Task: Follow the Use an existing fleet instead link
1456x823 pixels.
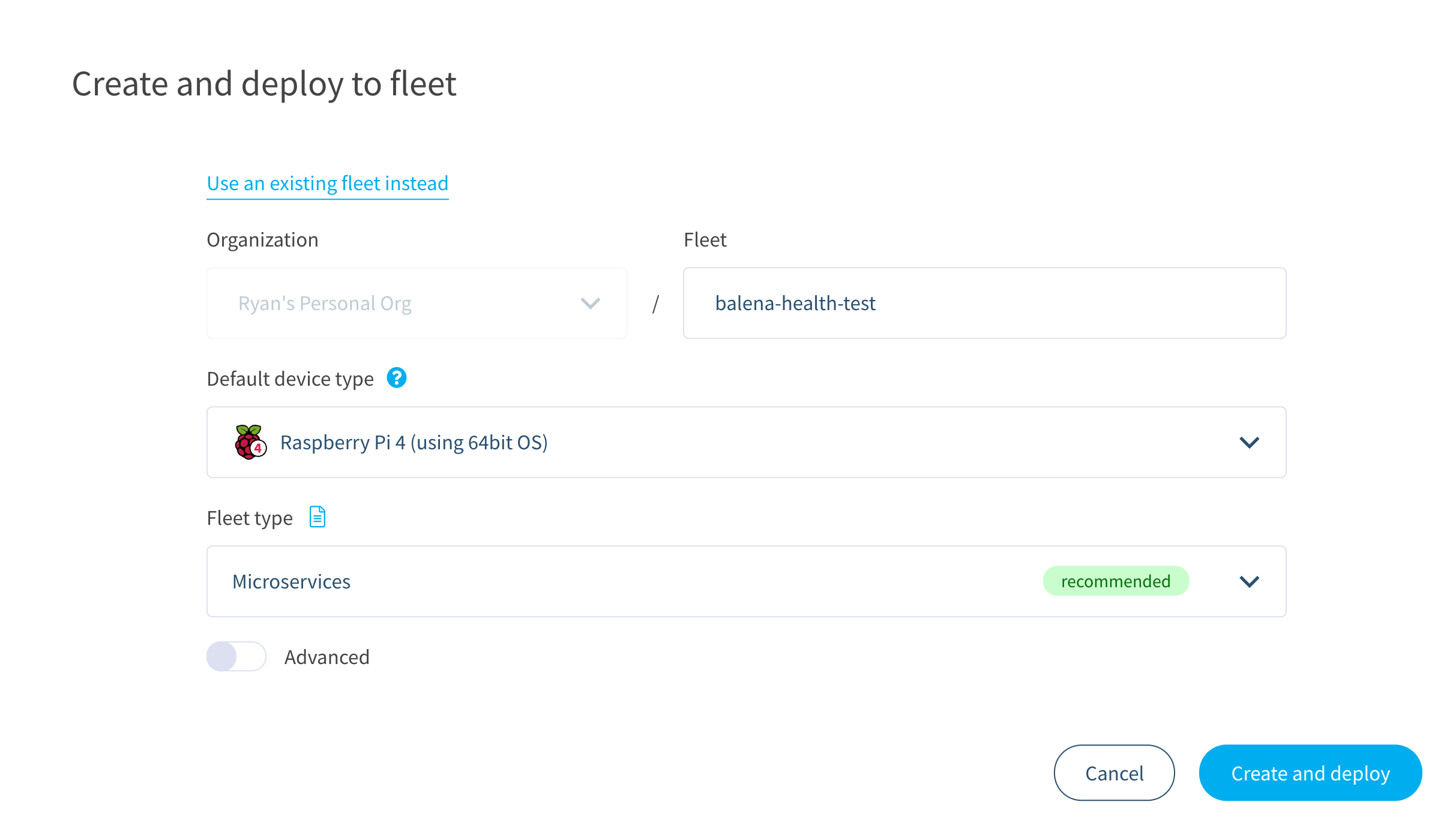Action: 328,184
